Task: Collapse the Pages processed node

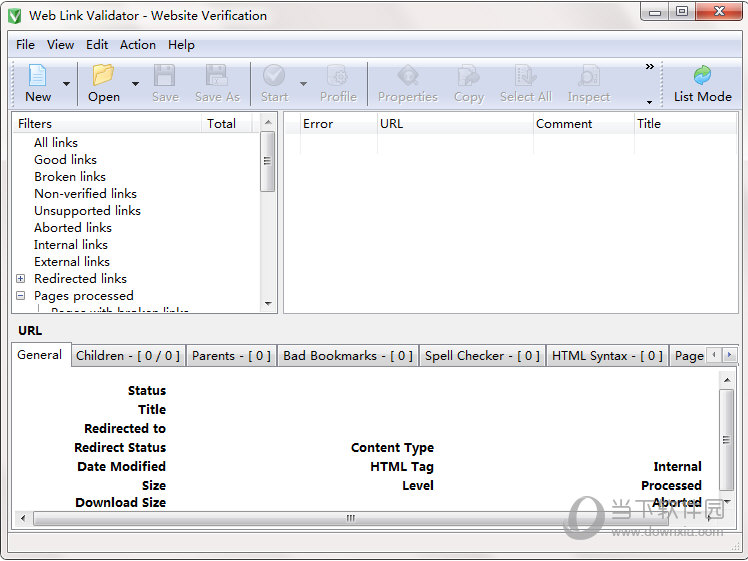Action: (x=21, y=295)
